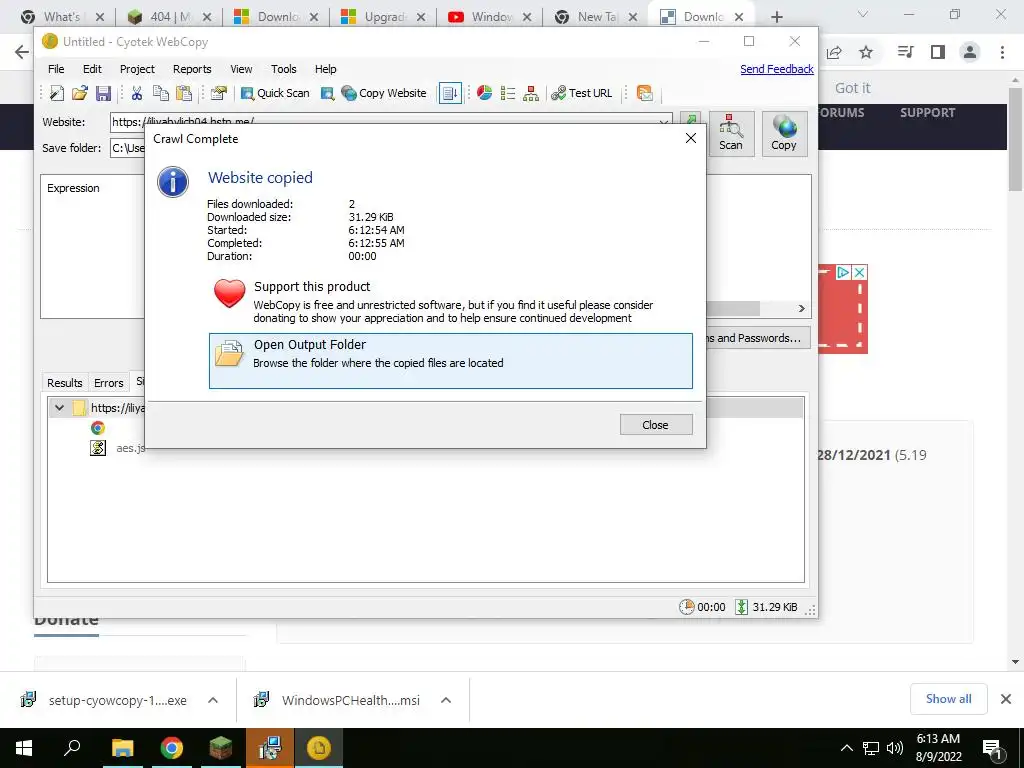Open the Website URL dropdown arrow
Image resolution: width=1024 pixels, height=768 pixels.
[664, 121]
